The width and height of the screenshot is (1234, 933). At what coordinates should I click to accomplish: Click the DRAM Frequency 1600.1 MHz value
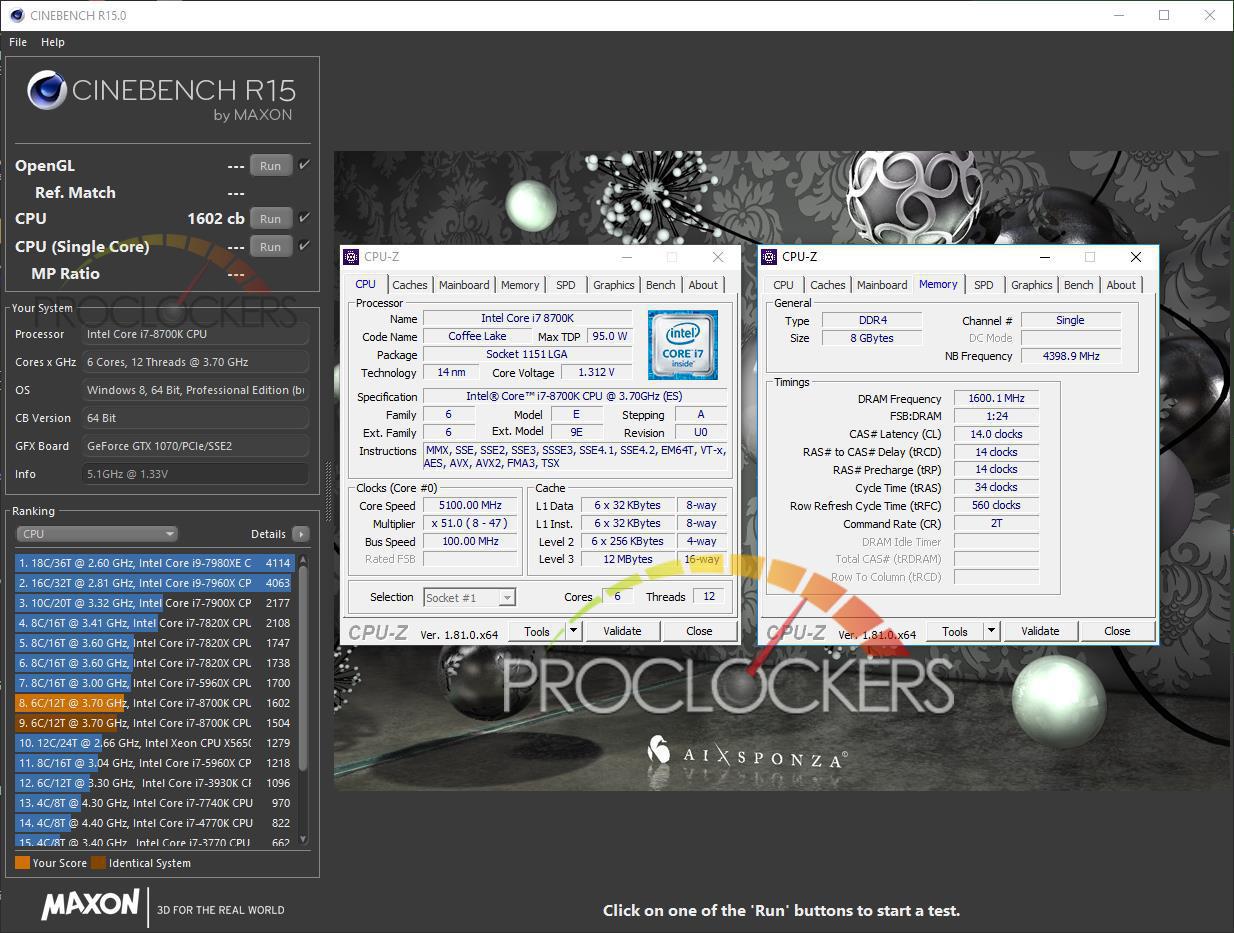pyautogui.click(x=996, y=398)
